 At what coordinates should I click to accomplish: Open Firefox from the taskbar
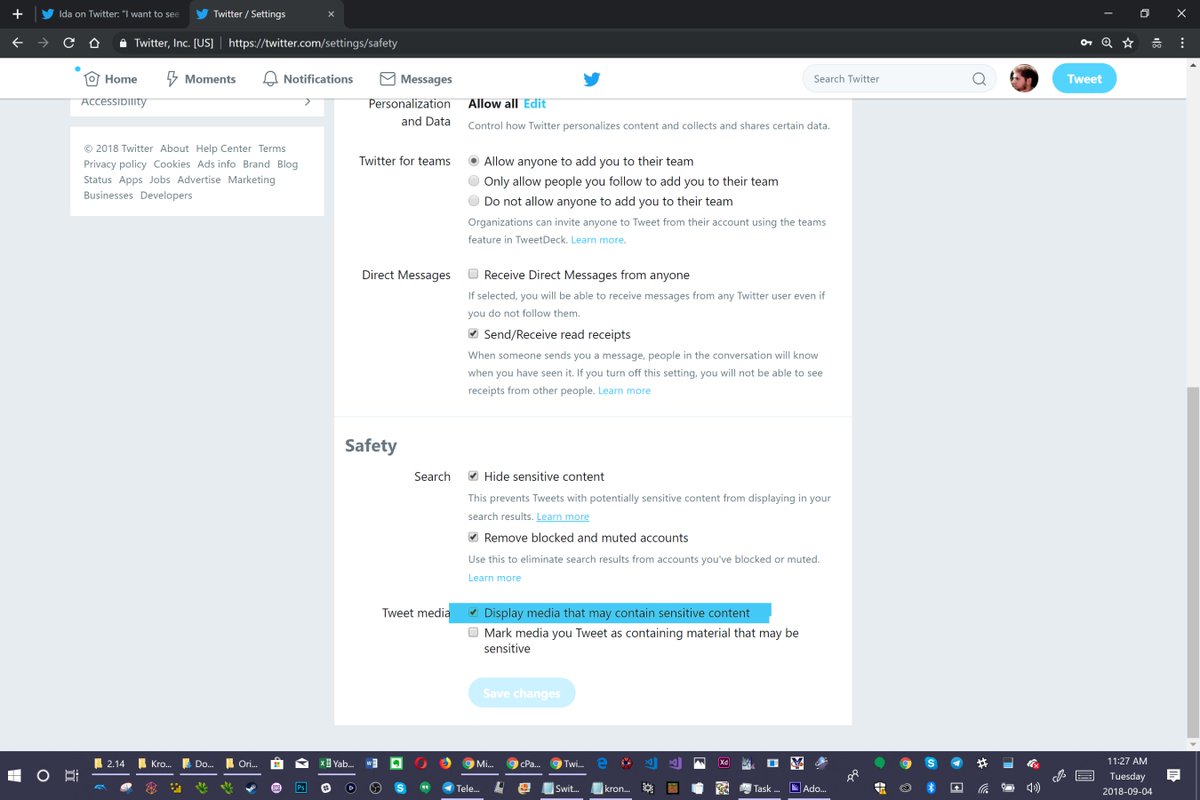coord(445,763)
